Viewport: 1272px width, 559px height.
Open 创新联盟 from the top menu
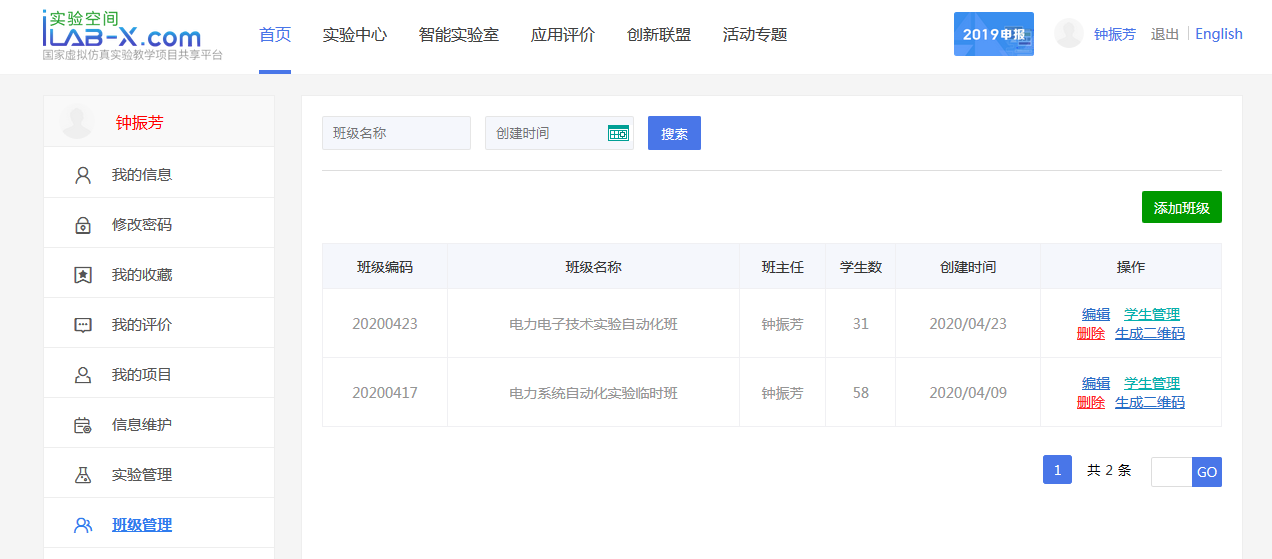[x=658, y=35]
